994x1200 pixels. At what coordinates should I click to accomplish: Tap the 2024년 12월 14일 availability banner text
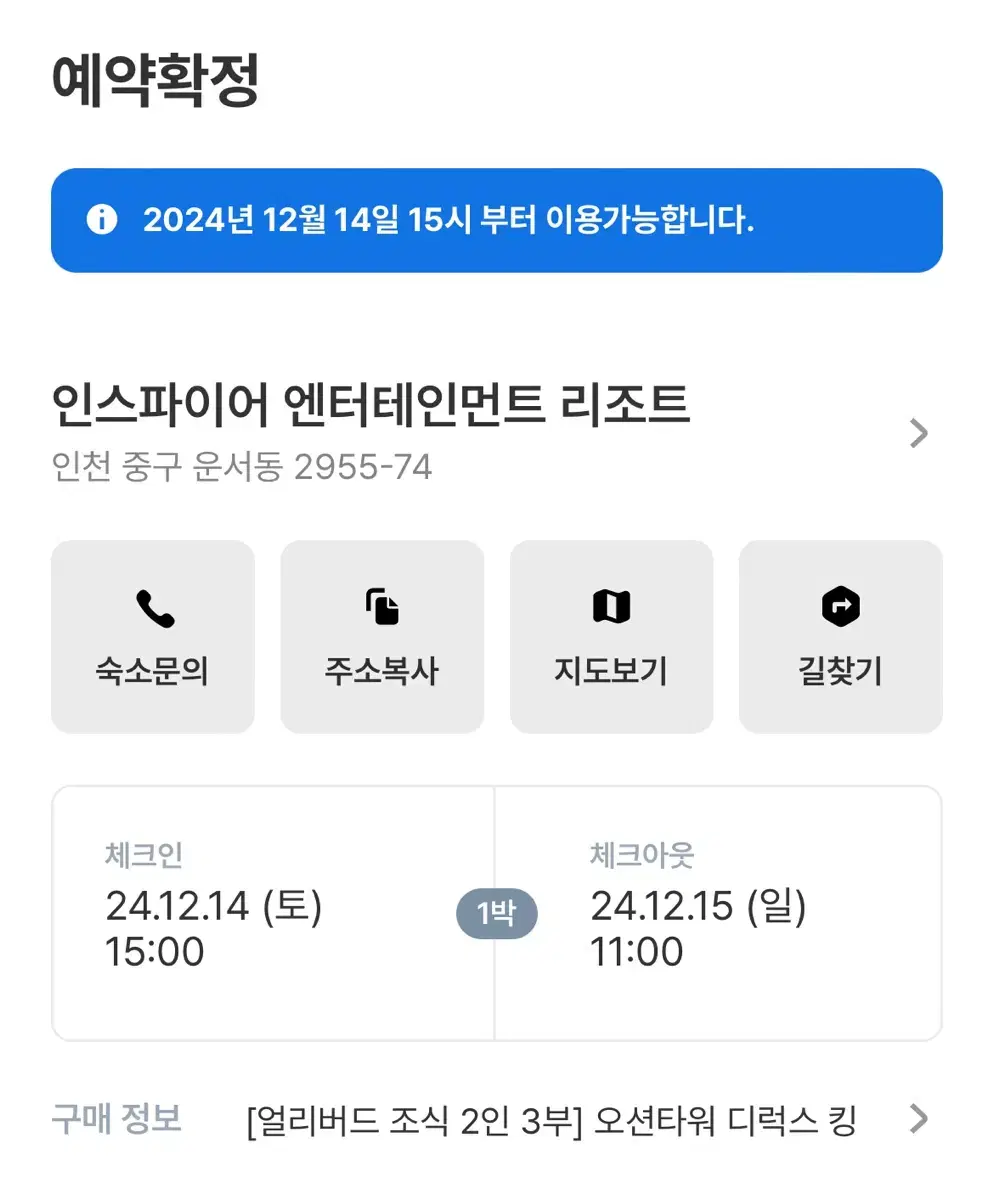point(448,220)
